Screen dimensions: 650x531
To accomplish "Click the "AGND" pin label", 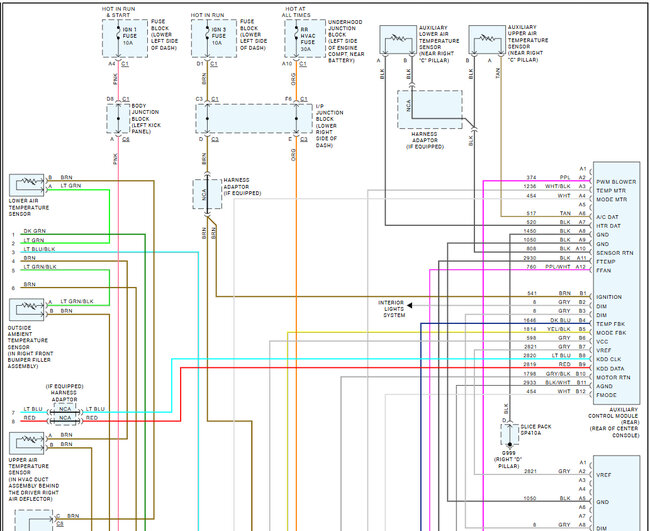I will click(604, 386).
